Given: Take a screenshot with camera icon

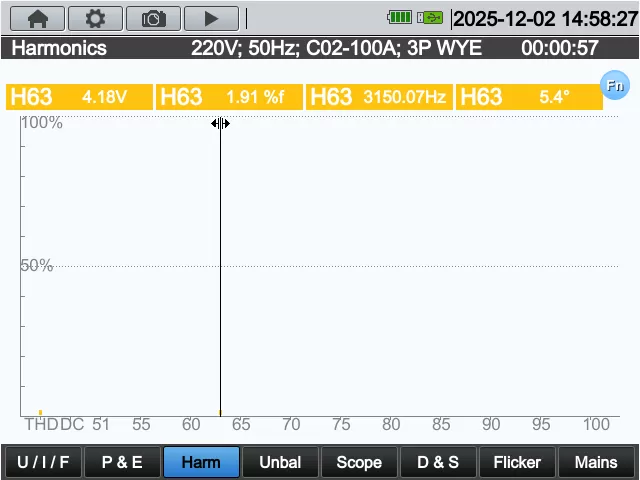Looking at the screenshot, I should tap(153, 18).
